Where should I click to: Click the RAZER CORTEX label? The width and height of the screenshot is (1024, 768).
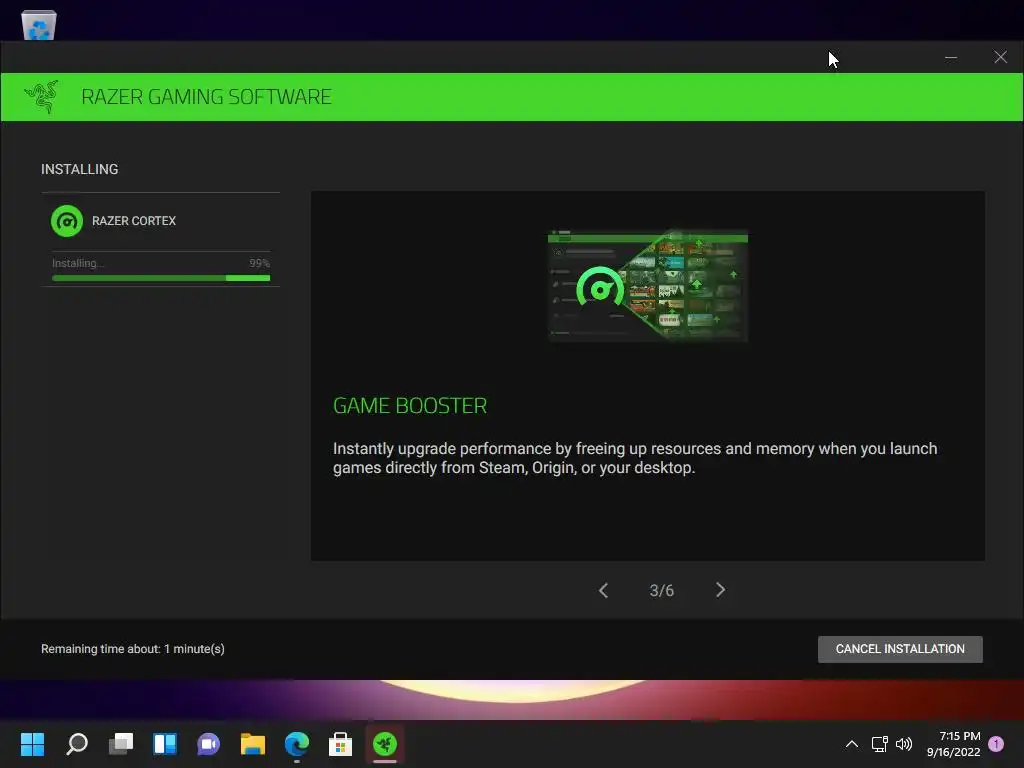[x=134, y=221]
